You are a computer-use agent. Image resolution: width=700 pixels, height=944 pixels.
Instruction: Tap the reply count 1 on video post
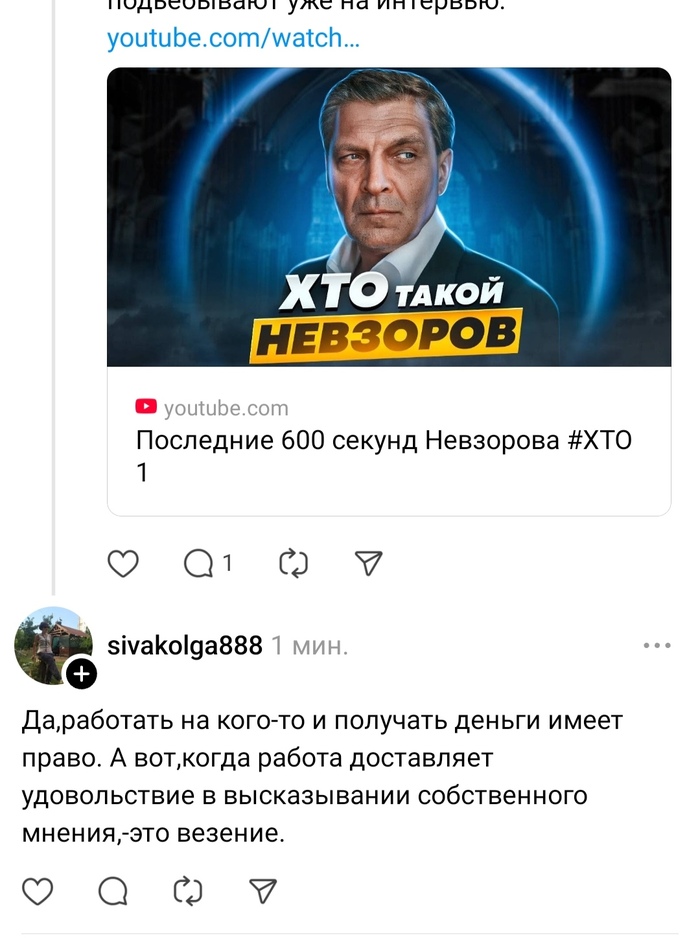[227, 564]
